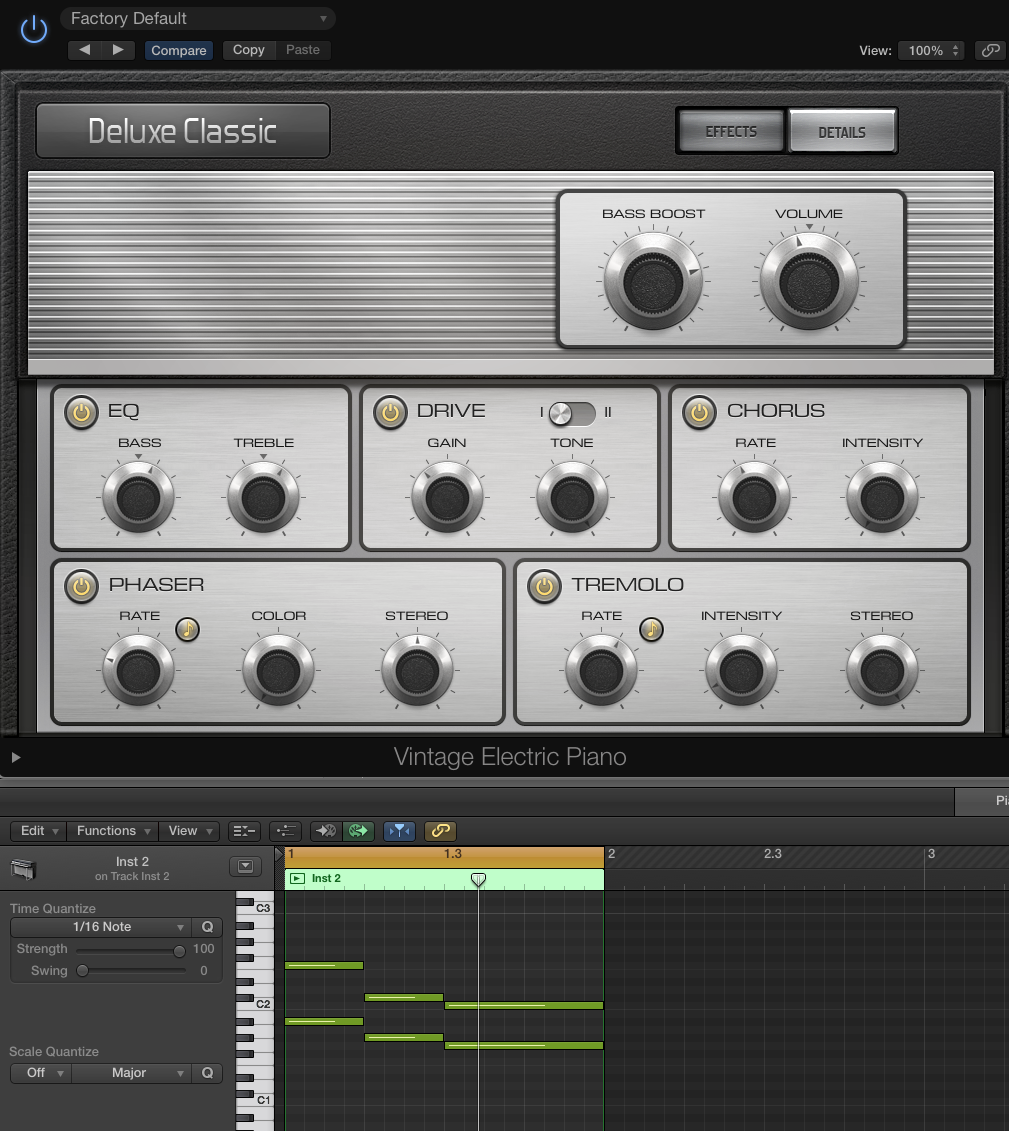This screenshot has width=1009, height=1131.
Task: Open the 1/16 Note time quantize dropdown
Action: coord(100,927)
